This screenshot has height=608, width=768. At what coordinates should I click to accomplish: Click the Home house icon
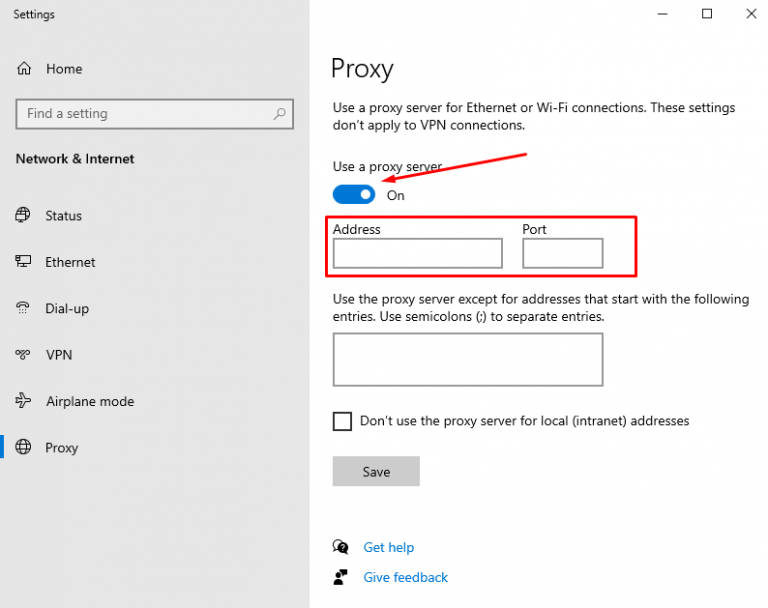[24, 69]
